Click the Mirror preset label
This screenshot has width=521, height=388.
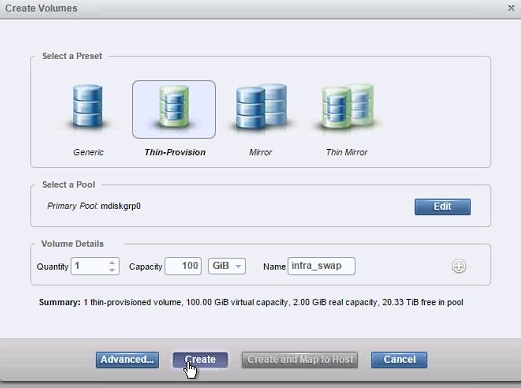[x=261, y=152]
